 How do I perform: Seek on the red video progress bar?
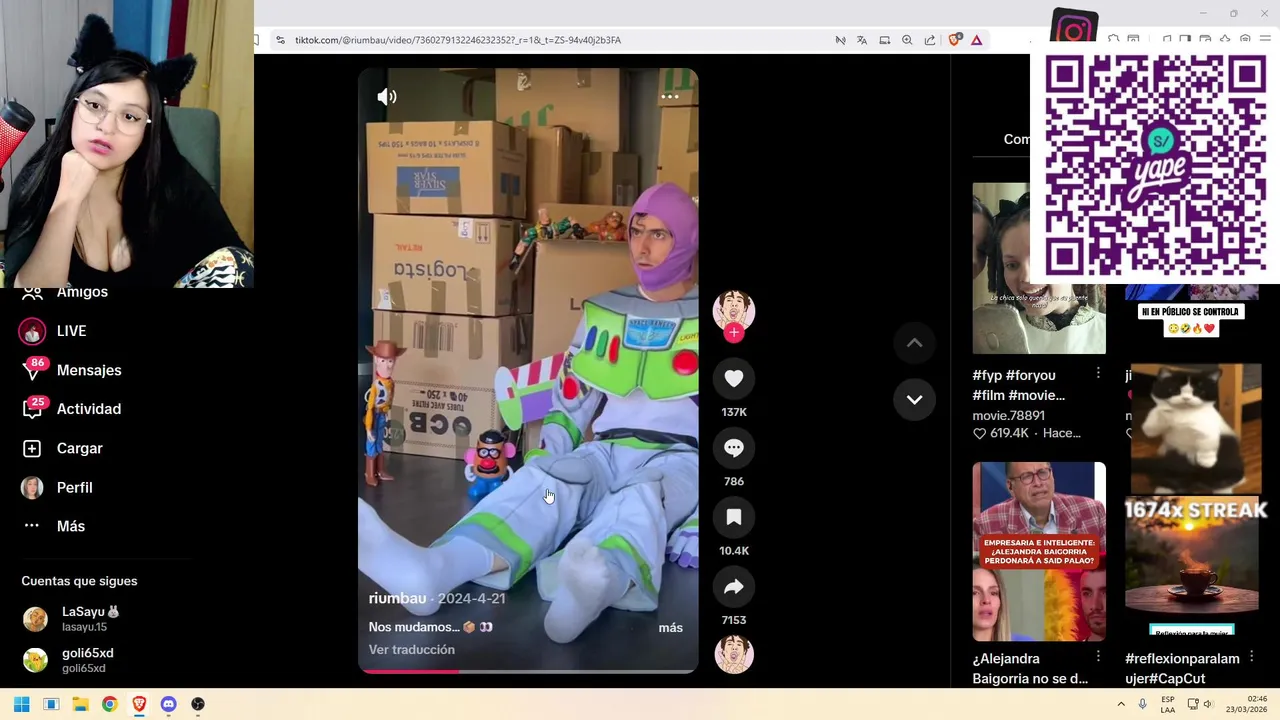[528, 671]
